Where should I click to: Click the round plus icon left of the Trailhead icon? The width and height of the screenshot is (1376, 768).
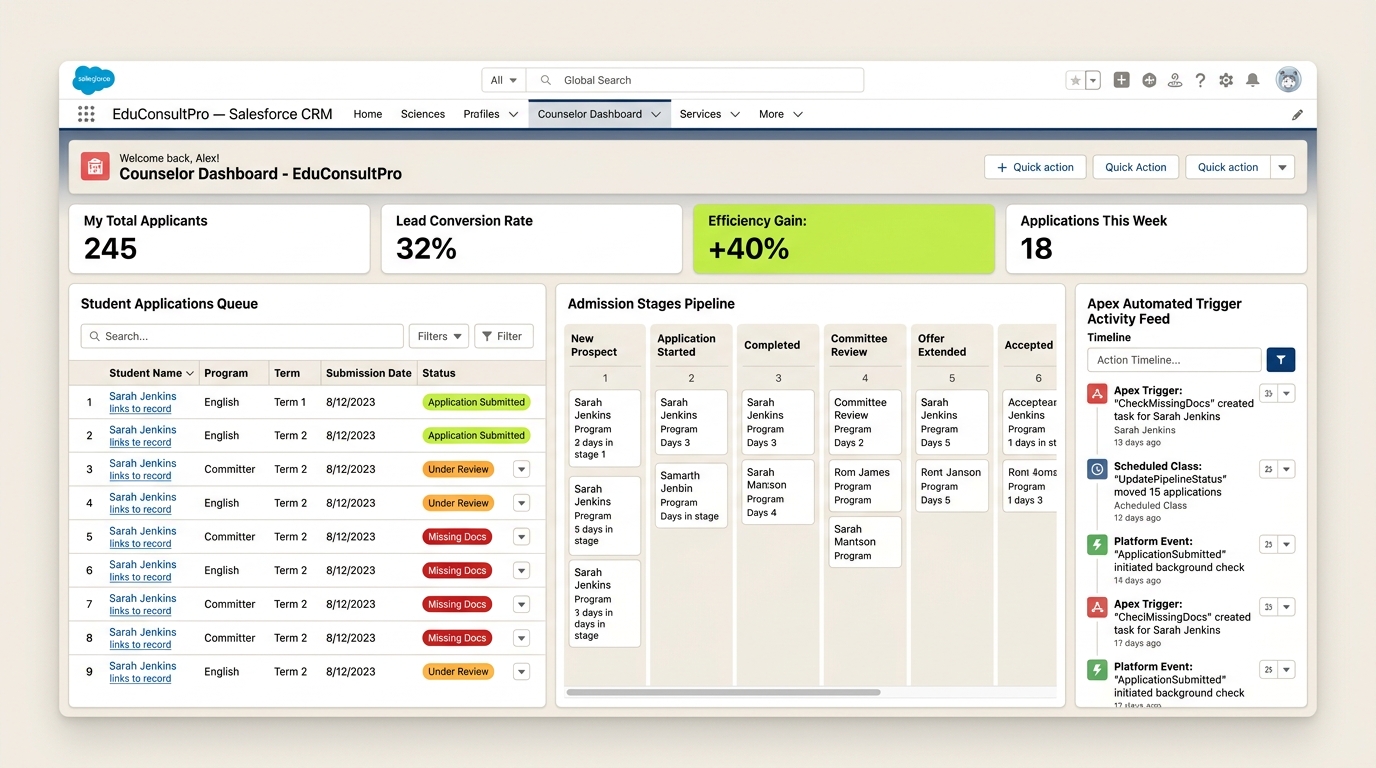pos(1149,80)
